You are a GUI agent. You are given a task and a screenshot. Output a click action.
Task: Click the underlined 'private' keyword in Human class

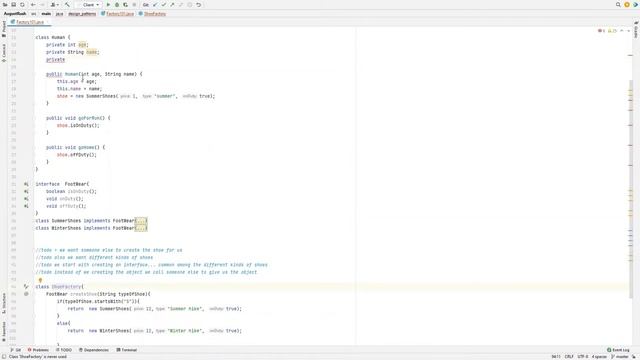(56, 60)
